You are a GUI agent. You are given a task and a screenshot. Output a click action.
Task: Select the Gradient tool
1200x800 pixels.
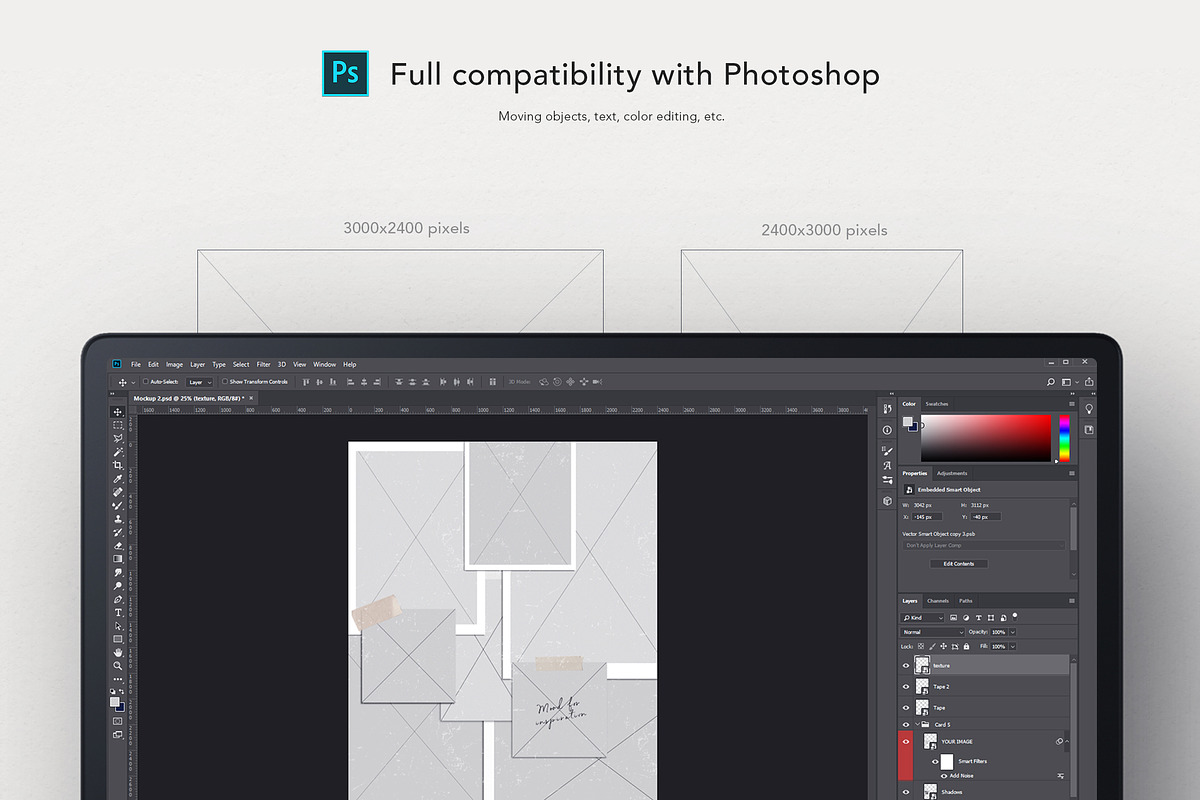119,559
